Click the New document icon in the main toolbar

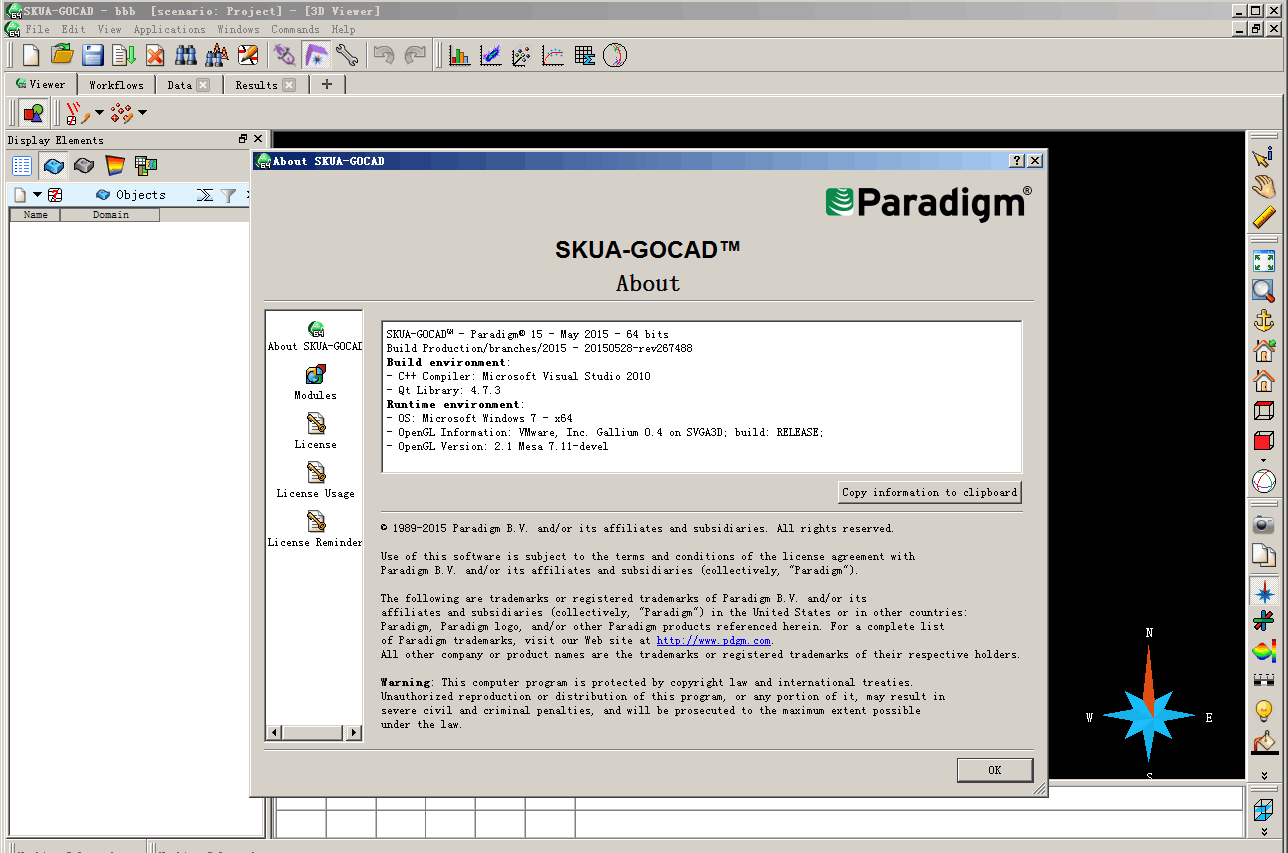pyautogui.click(x=31, y=55)
